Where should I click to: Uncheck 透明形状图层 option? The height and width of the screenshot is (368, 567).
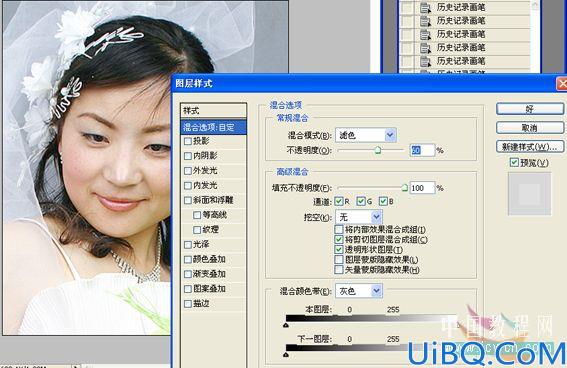point(339,249)
